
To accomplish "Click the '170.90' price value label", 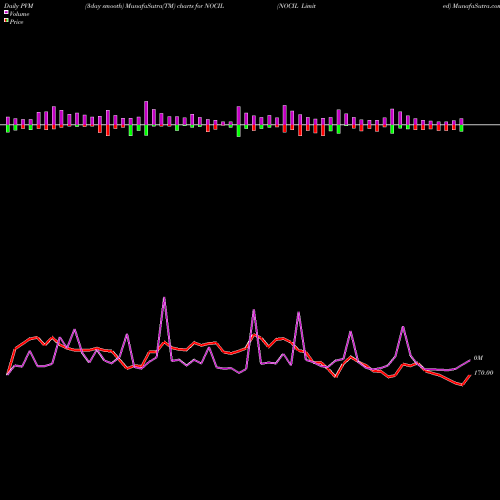I will [483, 373].
